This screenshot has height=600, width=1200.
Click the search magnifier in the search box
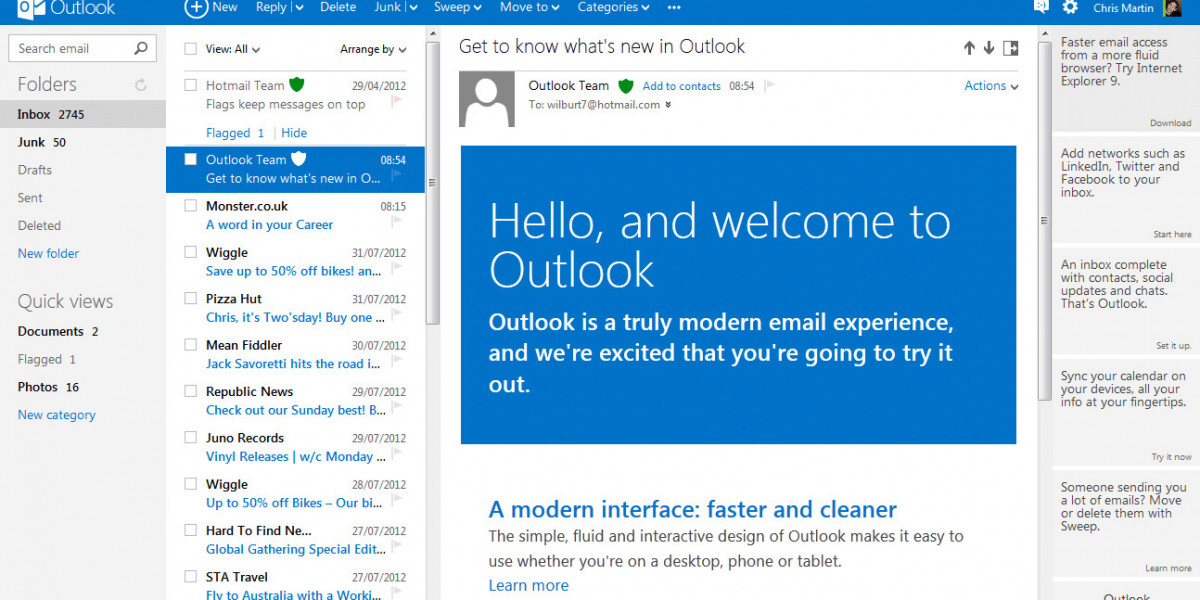(x=141, y=47)
